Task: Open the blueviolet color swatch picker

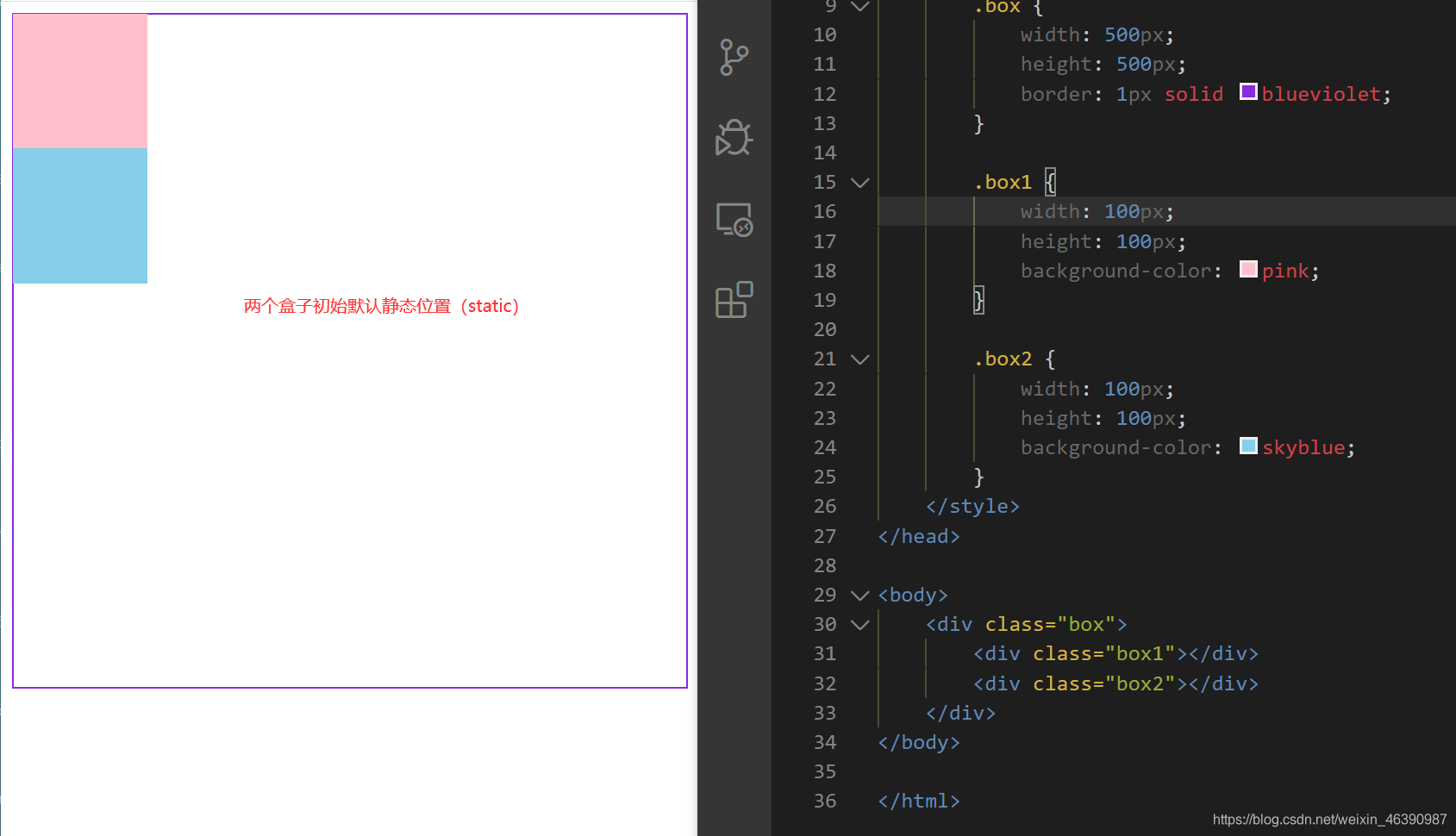Action: click(1248, 91)
